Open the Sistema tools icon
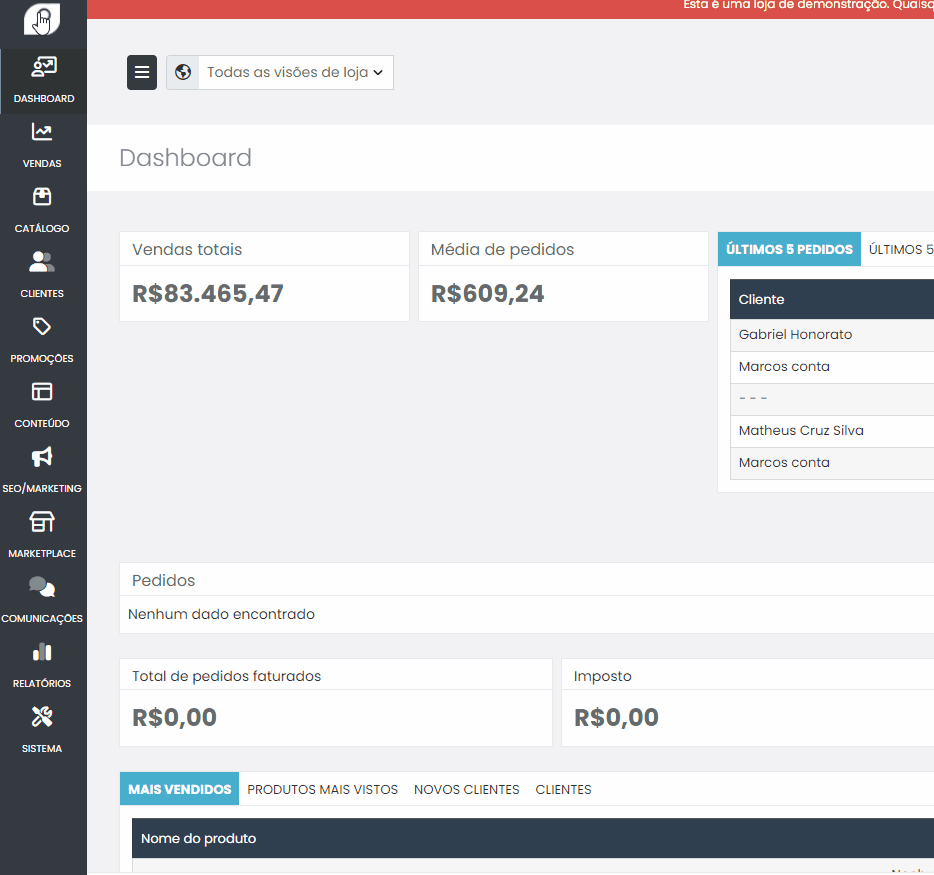Viewport: 934px width, 875px height. (42, 717)
